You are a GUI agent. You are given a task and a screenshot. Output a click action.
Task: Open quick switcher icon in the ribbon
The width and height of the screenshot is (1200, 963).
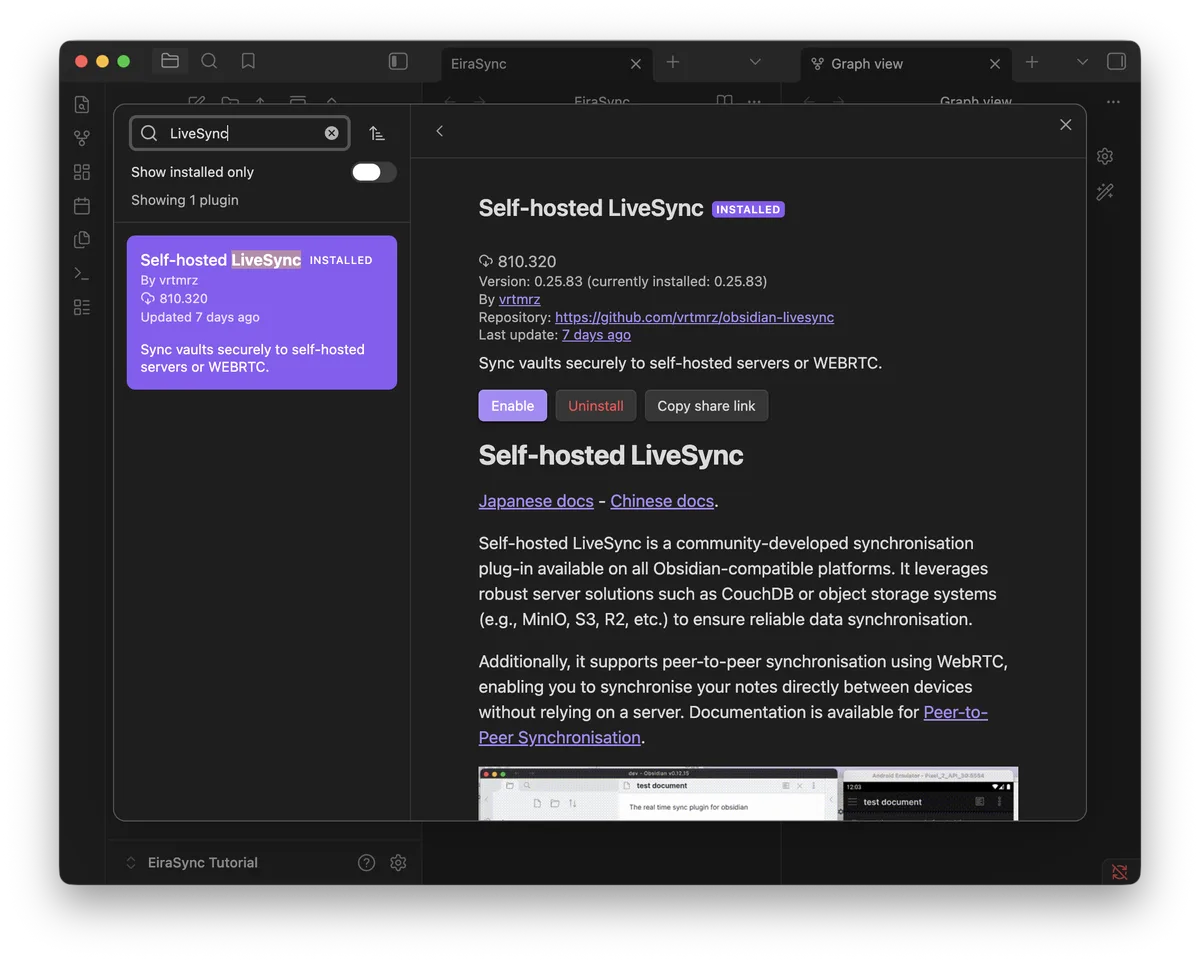[x=82, y=104]
